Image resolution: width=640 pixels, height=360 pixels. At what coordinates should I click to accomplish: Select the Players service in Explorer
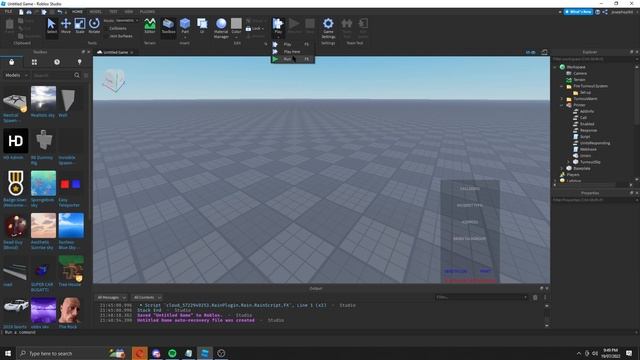(573, 175)
